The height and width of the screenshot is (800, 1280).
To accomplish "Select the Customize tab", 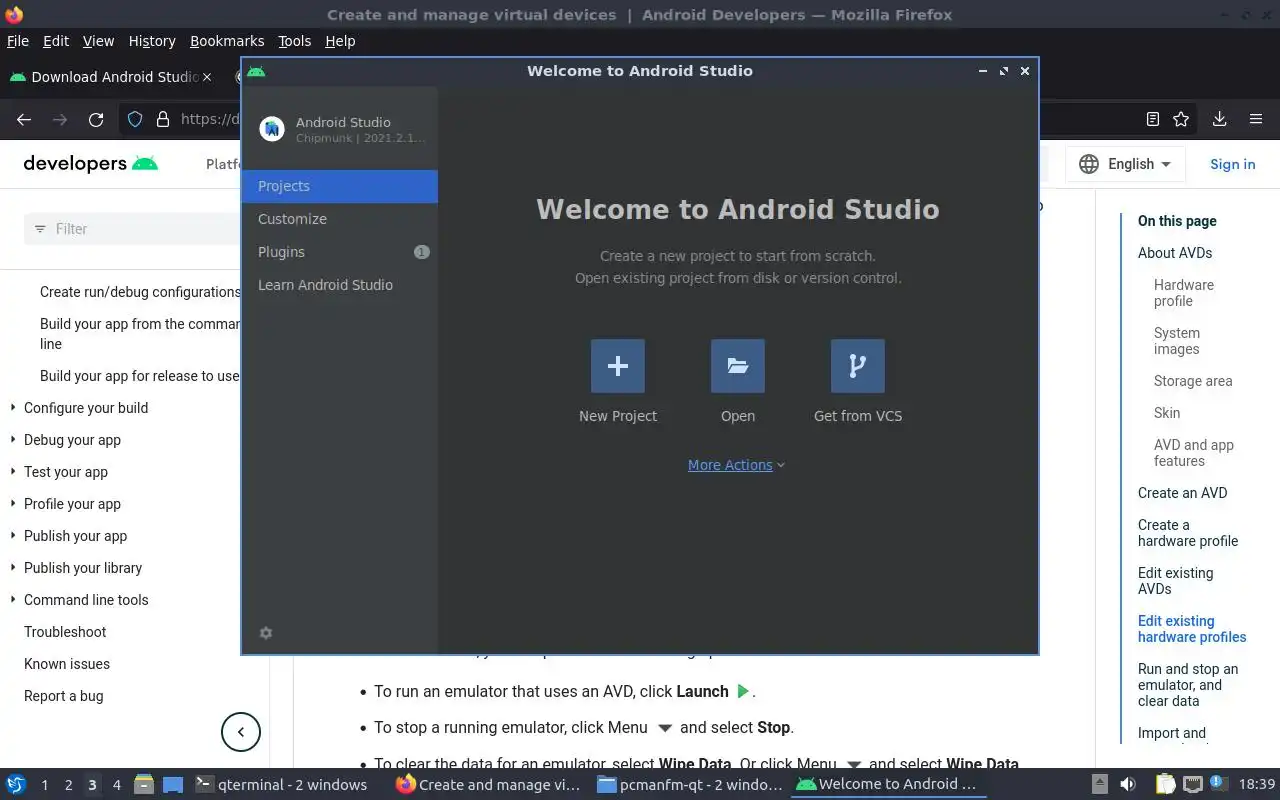I will [x=340, y=219].
